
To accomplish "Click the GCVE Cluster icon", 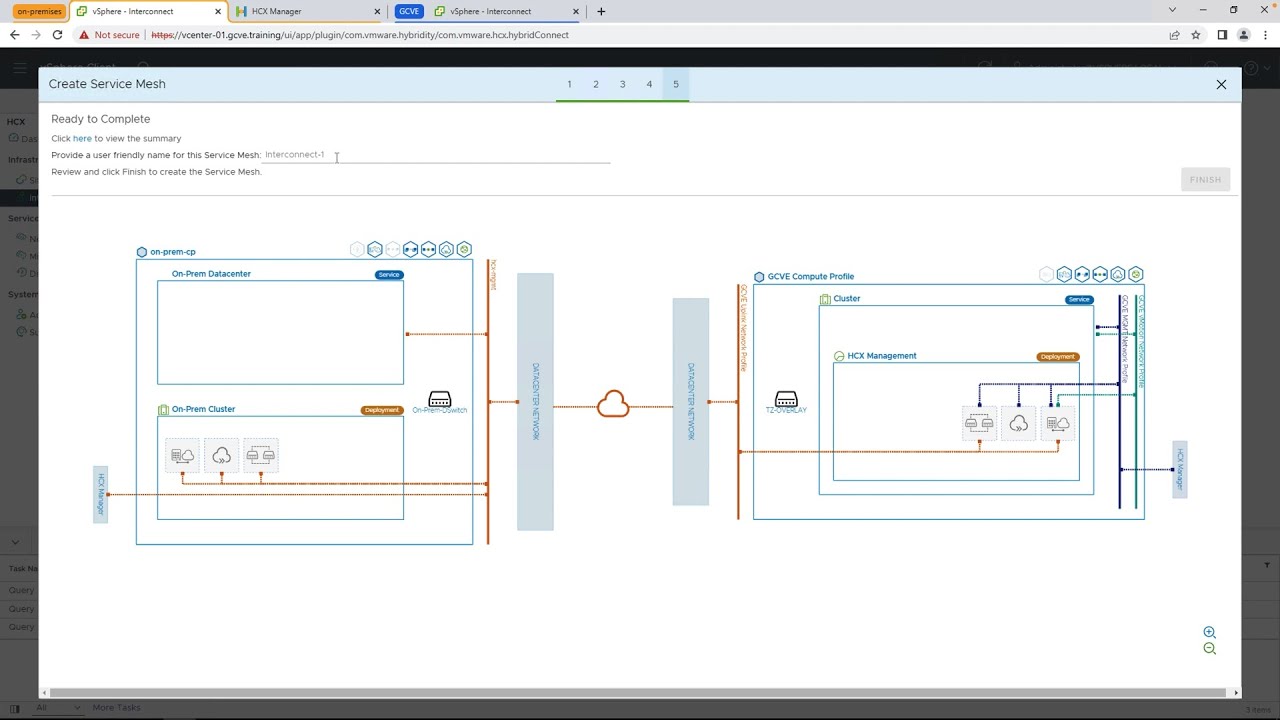I will click(x=825, y=299).
